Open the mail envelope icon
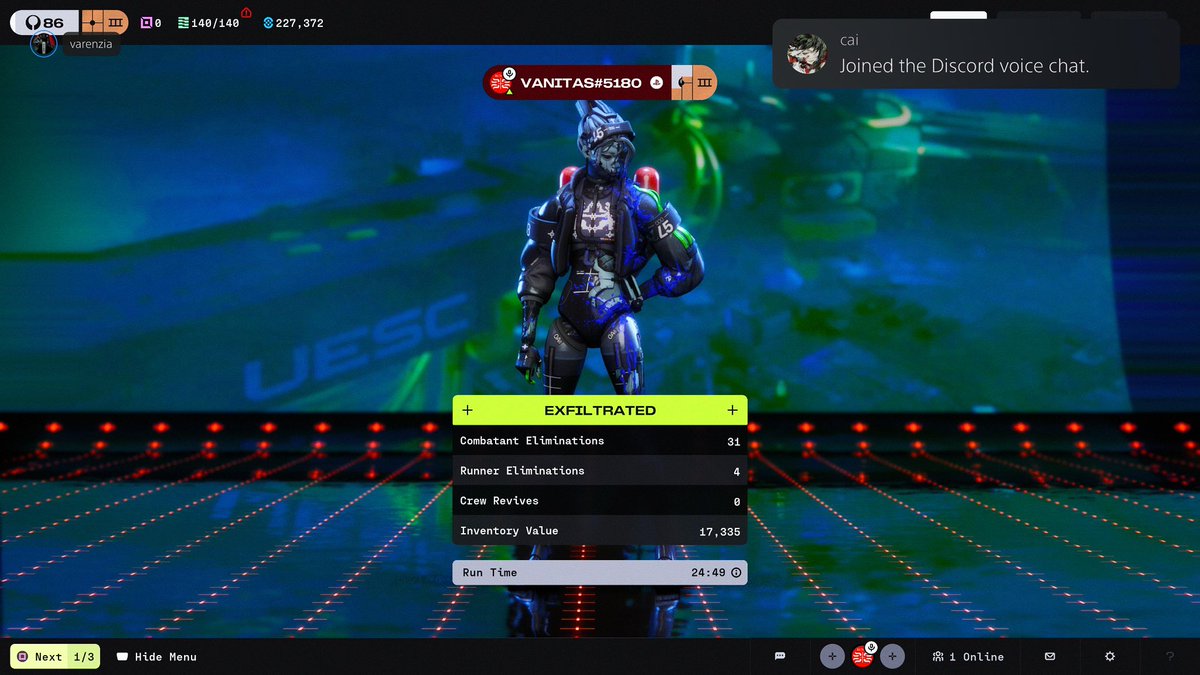Viewport: 1200px width, 675px height. (x=1050, y=657)
